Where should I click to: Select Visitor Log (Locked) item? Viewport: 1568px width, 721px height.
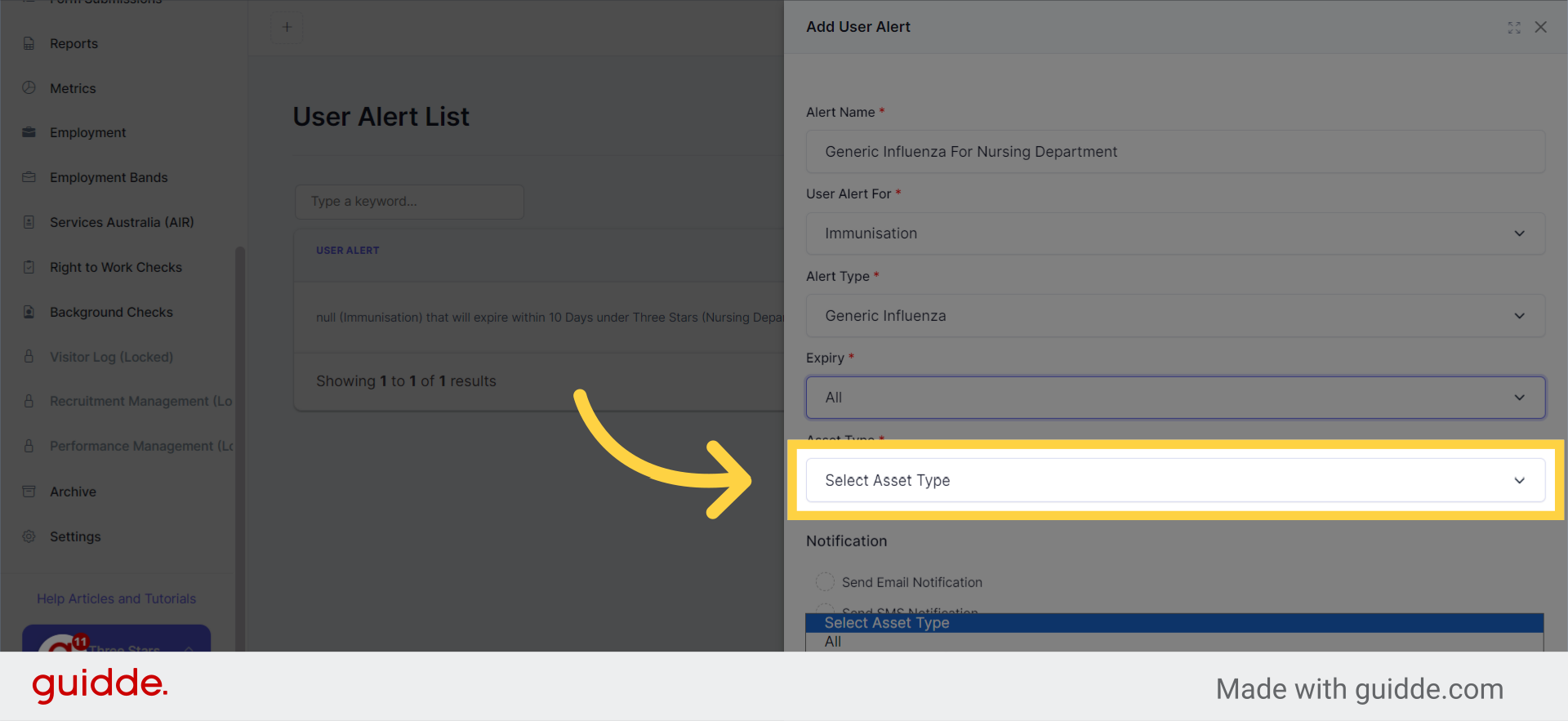(111, 357)
